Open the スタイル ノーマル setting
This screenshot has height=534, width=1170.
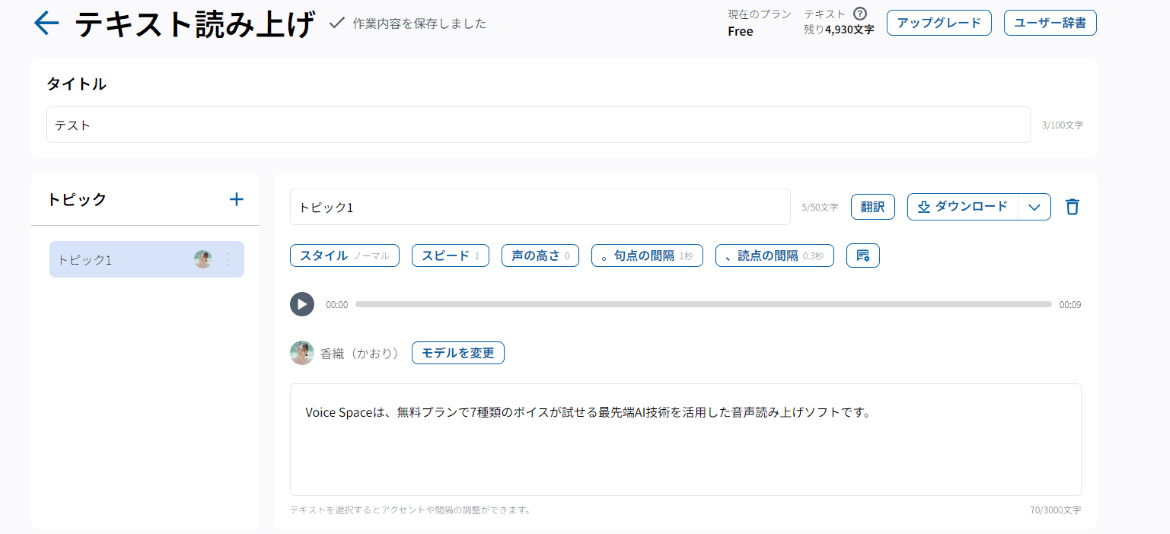pyautogui.click(x=345, y=256)
